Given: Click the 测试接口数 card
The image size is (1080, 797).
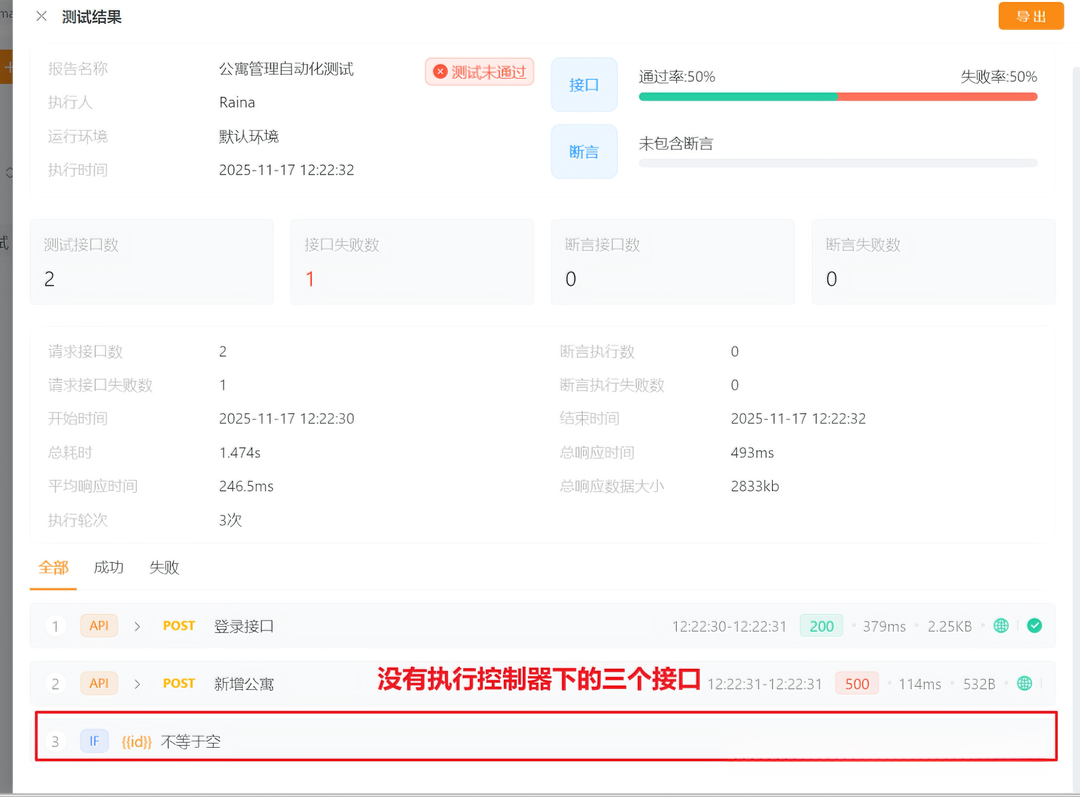Looking at the screenshot, I should pos(152,262).
